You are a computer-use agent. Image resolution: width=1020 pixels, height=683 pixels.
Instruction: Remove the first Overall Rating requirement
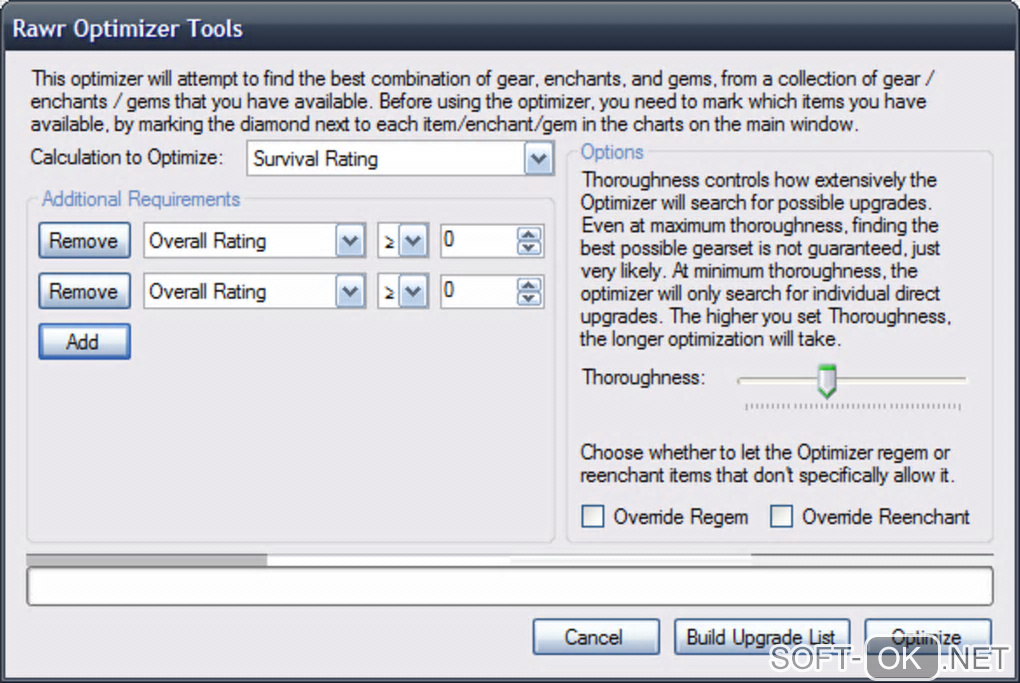[x=84, y=241]
